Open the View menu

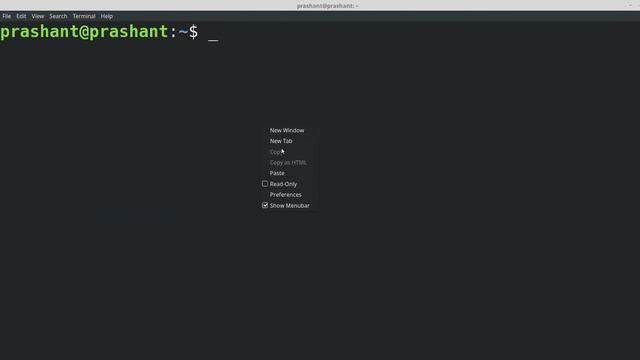tap(38, 16)
